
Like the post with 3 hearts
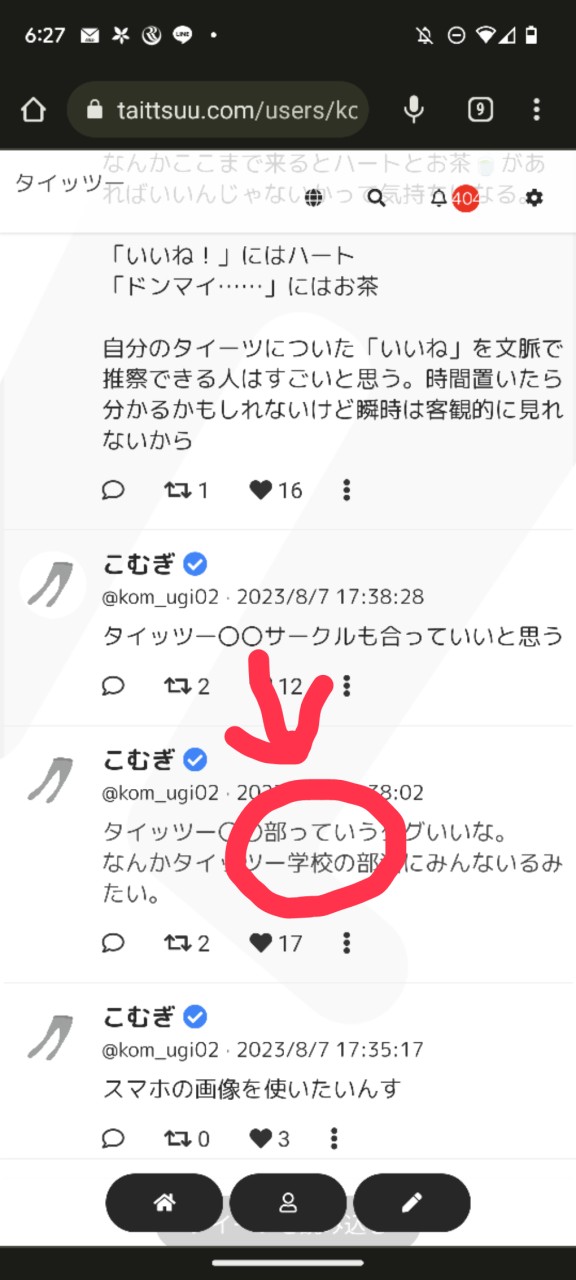[x=261, y=1138]
